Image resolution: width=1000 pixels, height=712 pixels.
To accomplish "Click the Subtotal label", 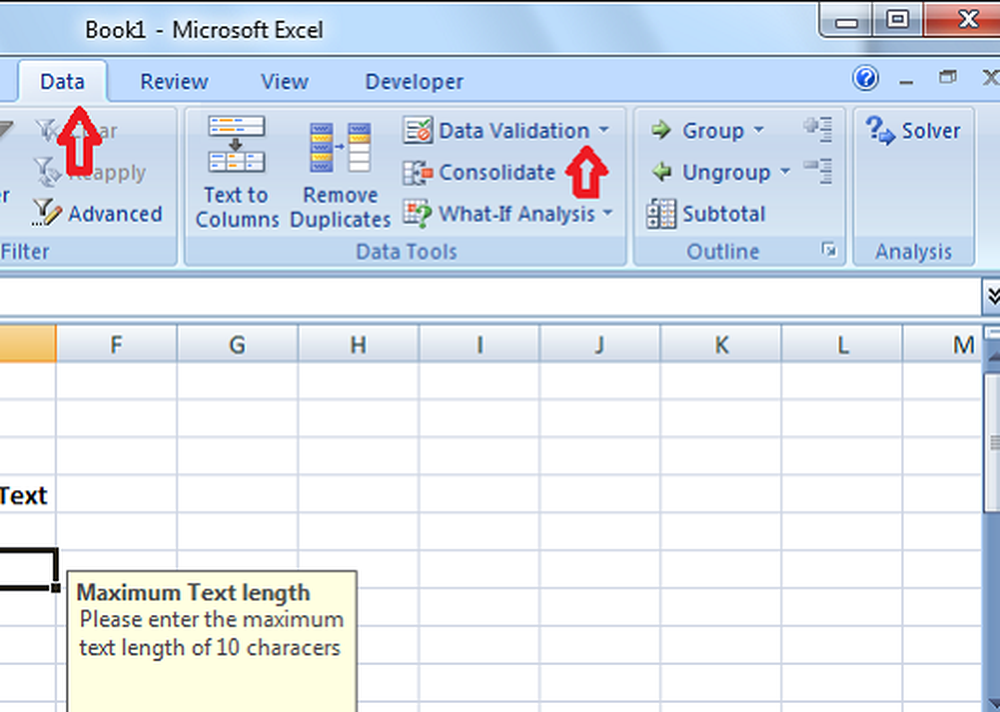I will [724, 214].
